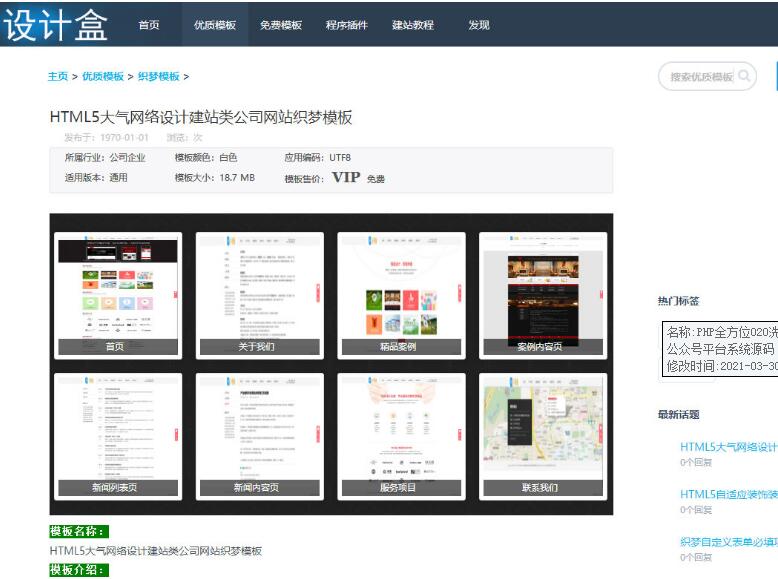Type in the 搜索优质模板 search field
Image resolution: width=778 pixels, height=579 pixels.
coord(700,77)
